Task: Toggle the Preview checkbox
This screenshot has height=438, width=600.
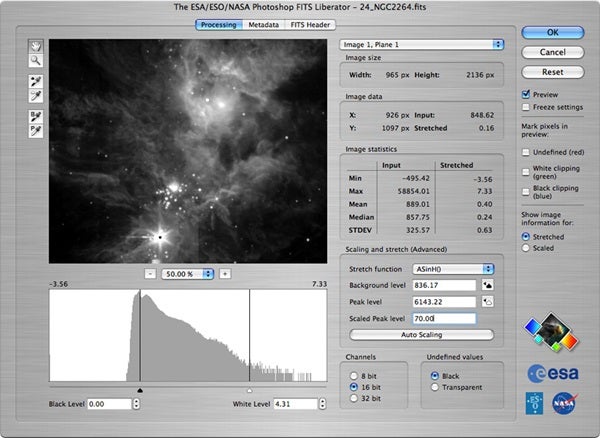Action: (526, 94)
